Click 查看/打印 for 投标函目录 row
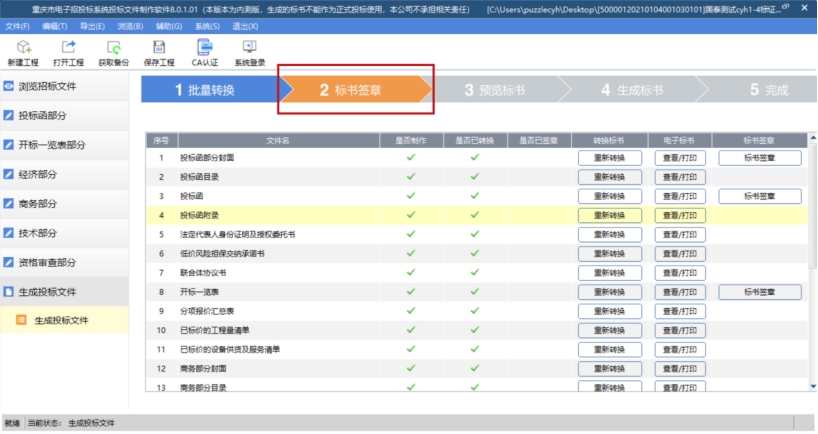Screen dimensions: 818x434 (680, 177)
